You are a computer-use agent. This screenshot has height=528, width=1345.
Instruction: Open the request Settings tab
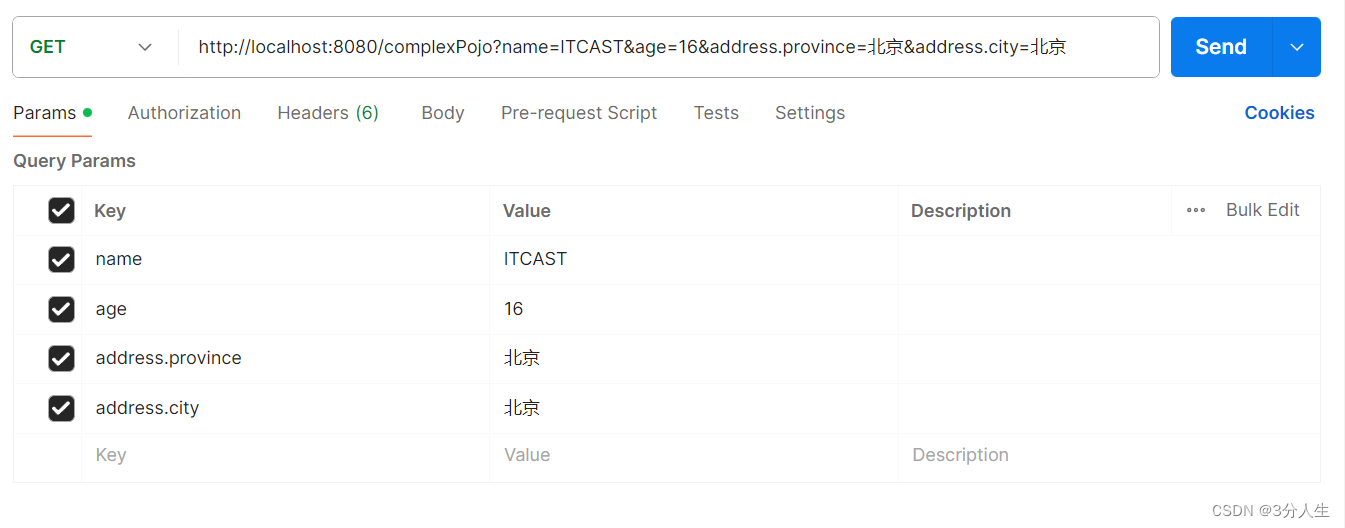pos(810,113)
